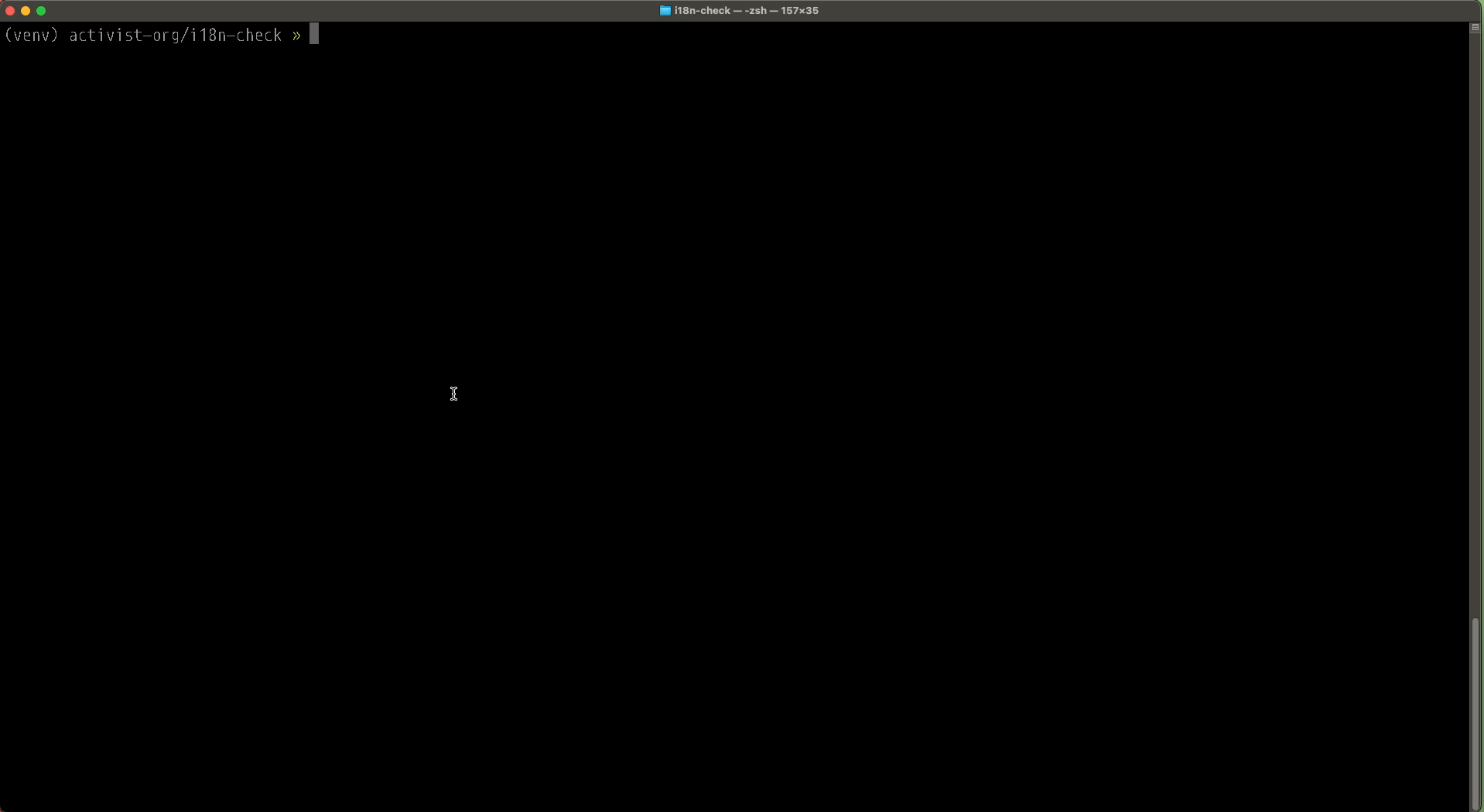
Task: Click the bottom edge of the scrollbar track
Action: click(x=1475, y=804)
